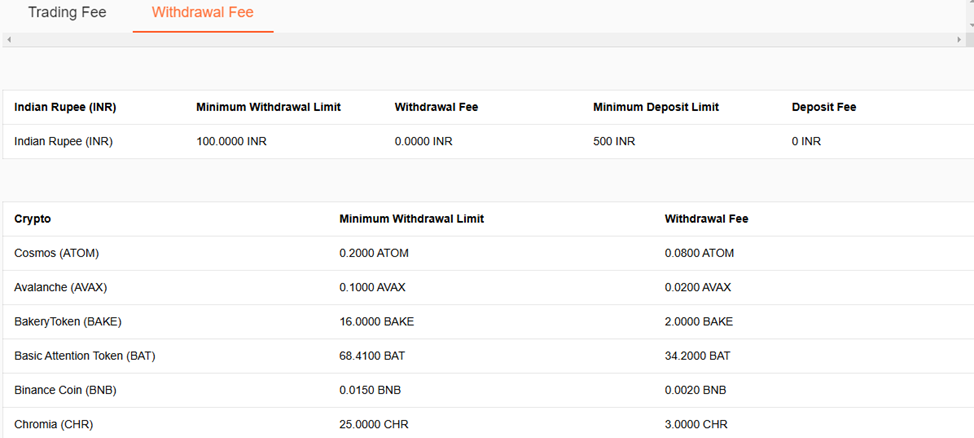Click the Crypto column header
This screenshot has width=974, height=438.
32,219
